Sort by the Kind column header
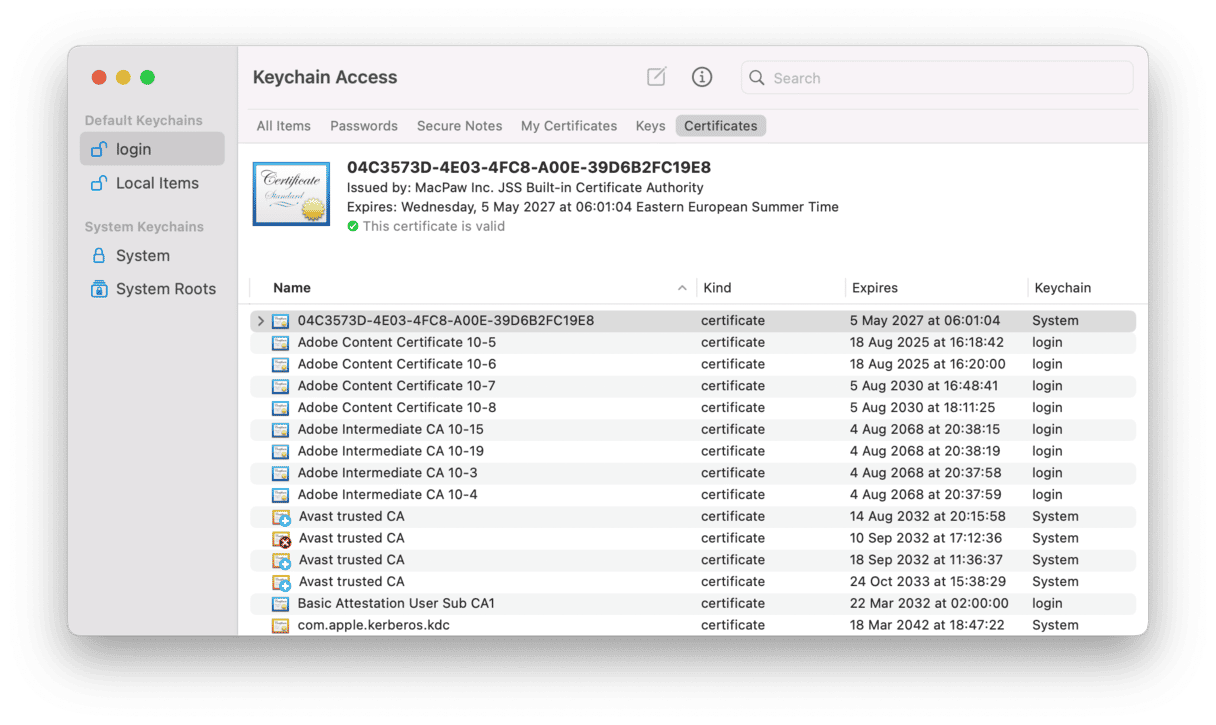This screenshot has width=1216, height=725. (x=717, y=288)
